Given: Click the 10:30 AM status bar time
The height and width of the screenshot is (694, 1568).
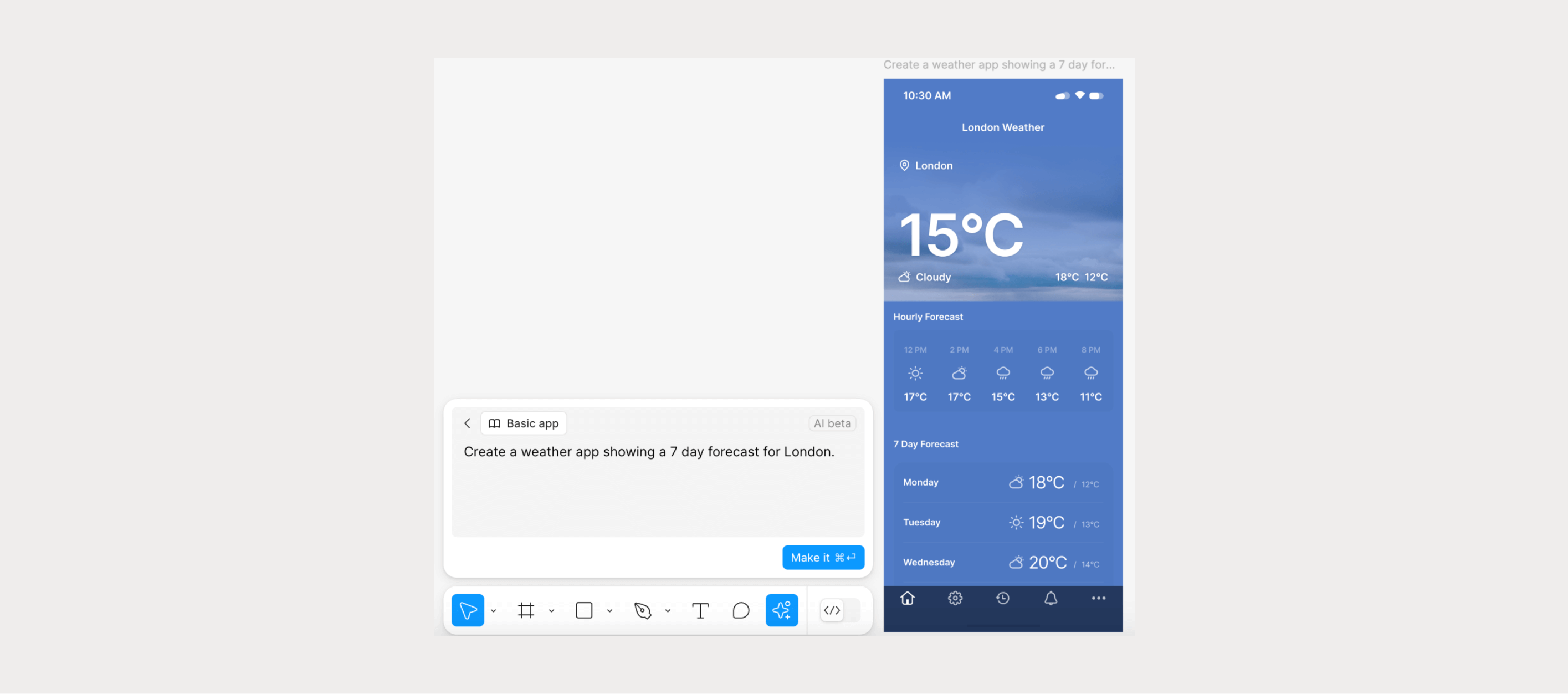Looking at the screenshot, I should point(926,95).
